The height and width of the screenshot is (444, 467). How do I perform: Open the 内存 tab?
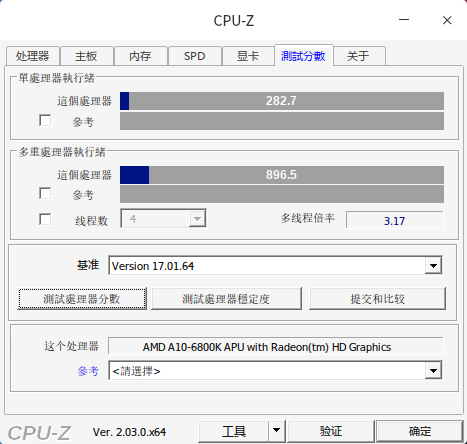pos(140,56)
